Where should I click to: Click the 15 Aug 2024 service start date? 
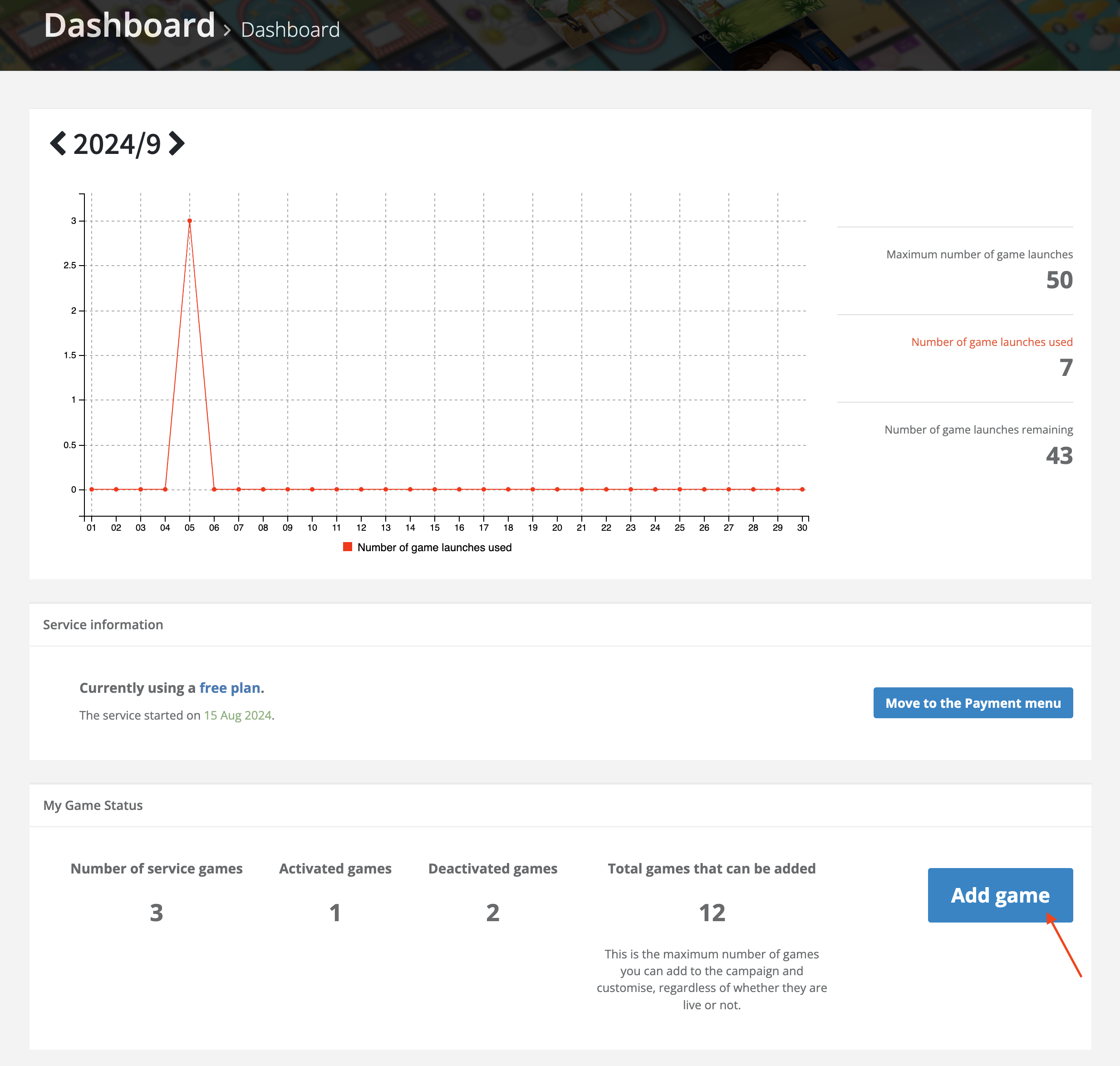237,716
